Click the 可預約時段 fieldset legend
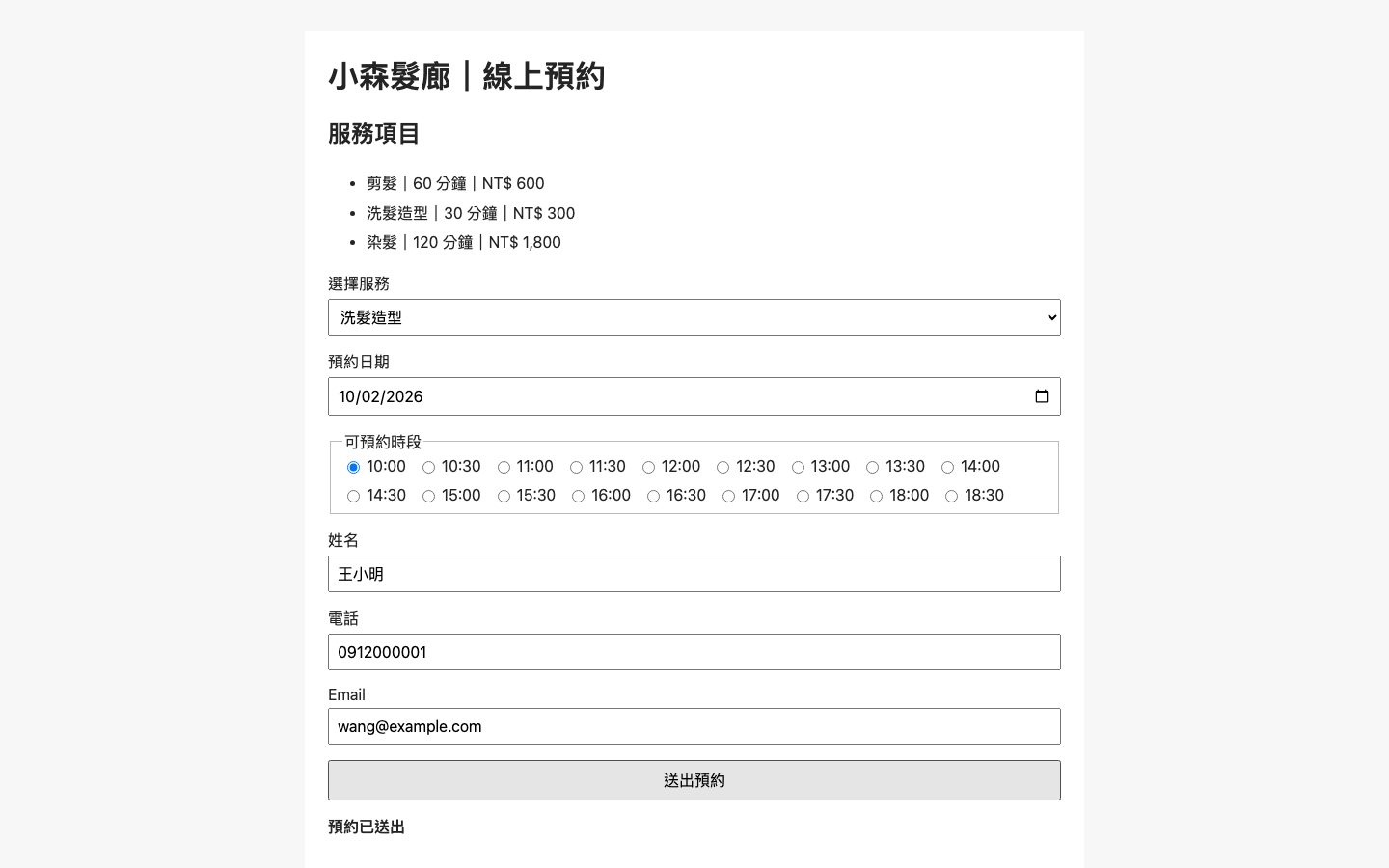Screen dimensions: 1389x868 click(383, 442)
